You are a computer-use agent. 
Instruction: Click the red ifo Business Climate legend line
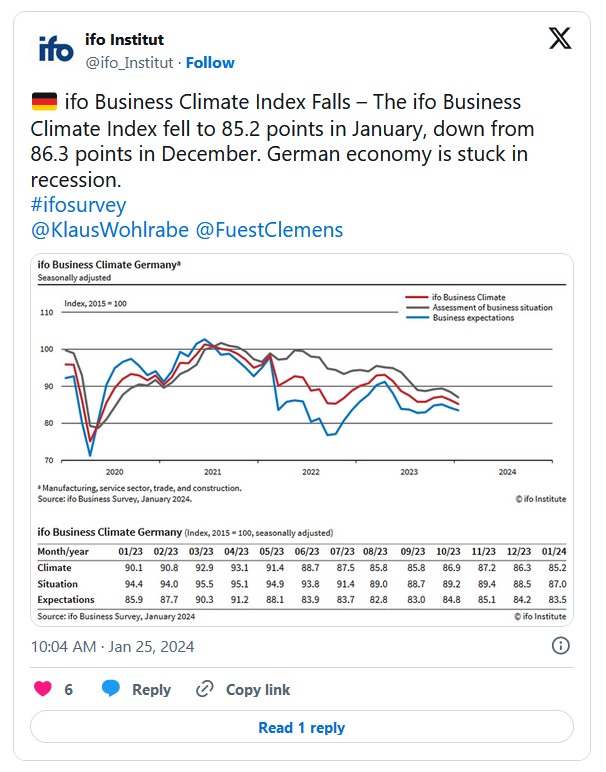click(415, 297)
